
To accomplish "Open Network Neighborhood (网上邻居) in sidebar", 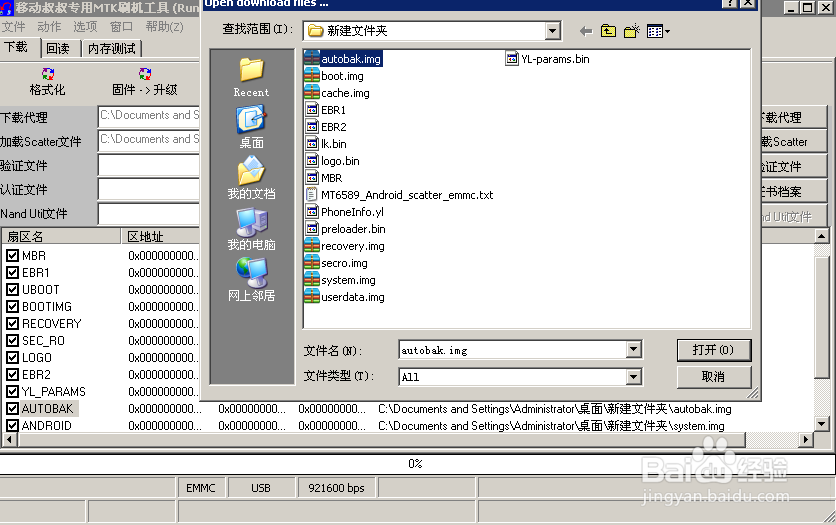I will [x=251, y=280].
